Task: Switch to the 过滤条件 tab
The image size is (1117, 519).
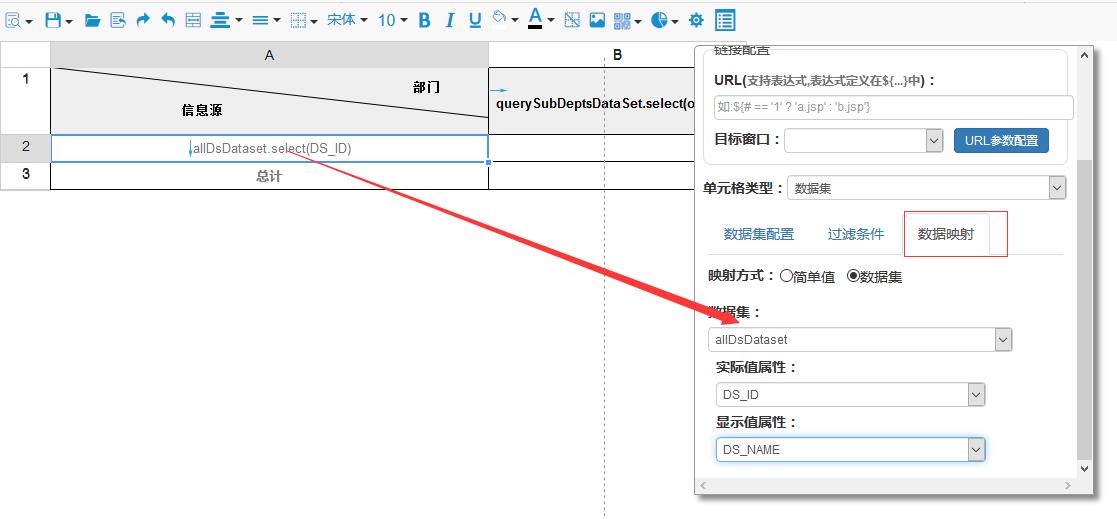Action: (x=855, y=234)
